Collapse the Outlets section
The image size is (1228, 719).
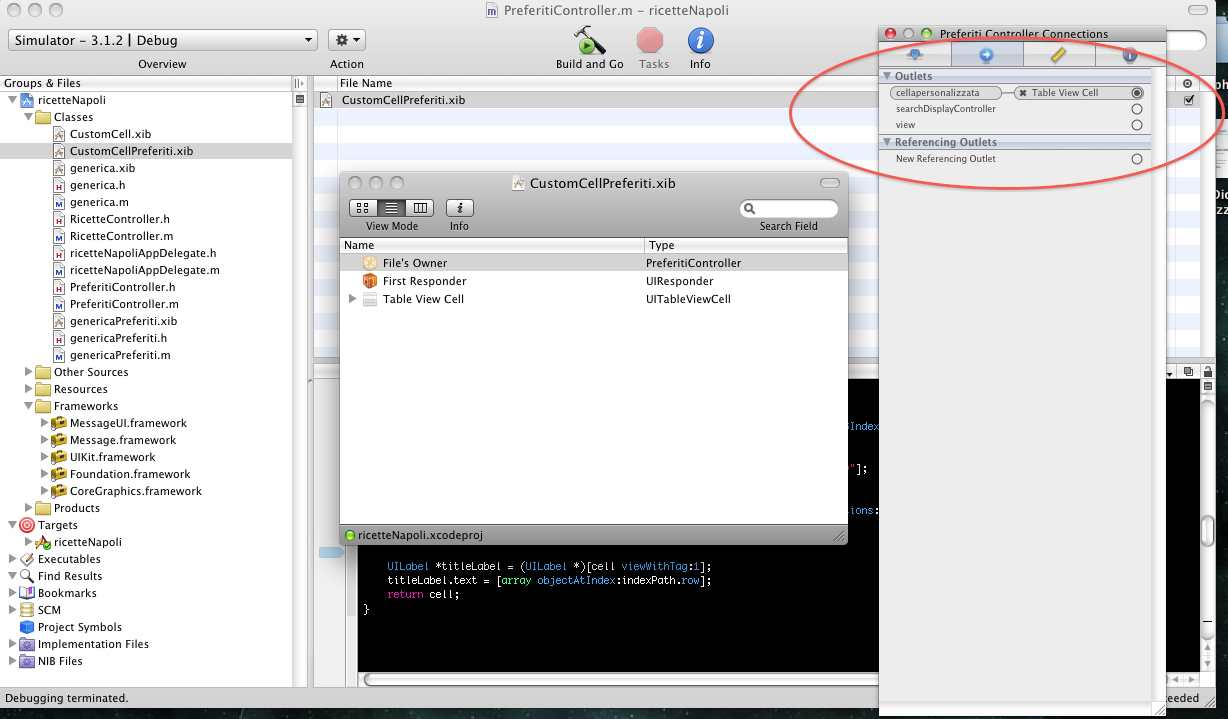pyautogui.click(x=887, y=76)
